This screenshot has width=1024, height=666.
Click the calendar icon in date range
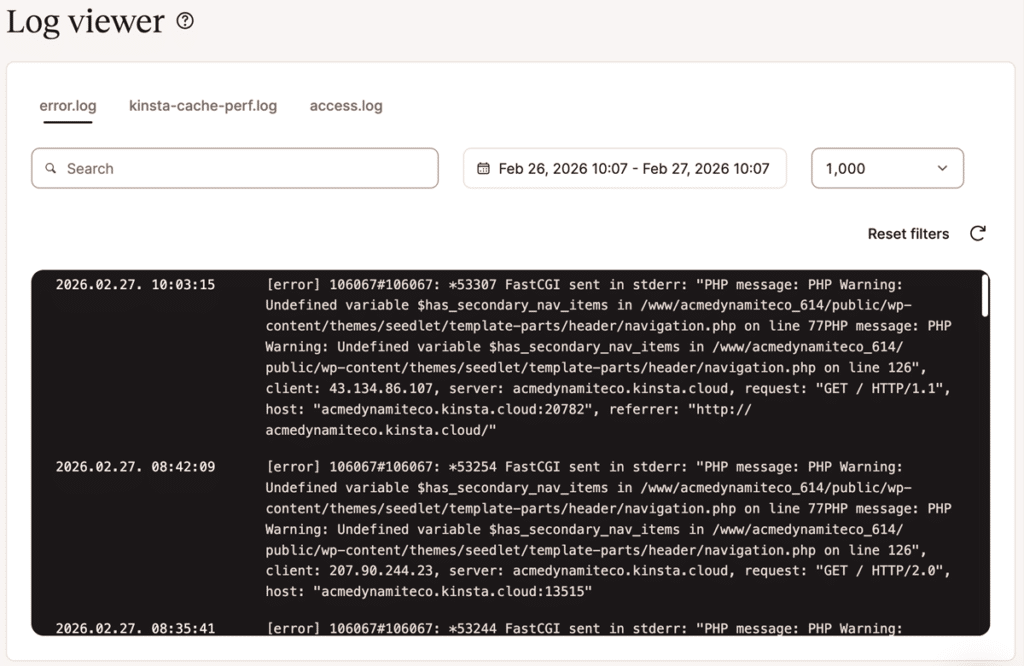coord(483,168)
